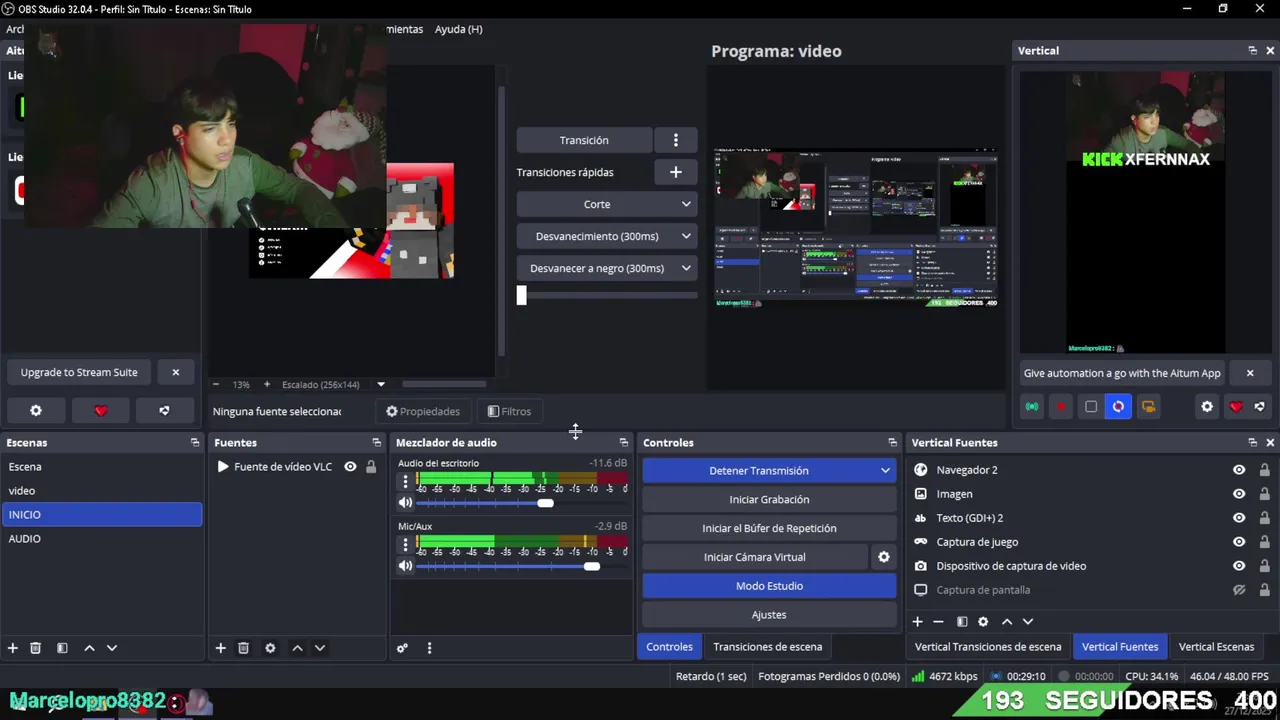Open advanced audio properties gears icon
The width and height of the screenshot is (1280, 720).
(x=402, y=648)
